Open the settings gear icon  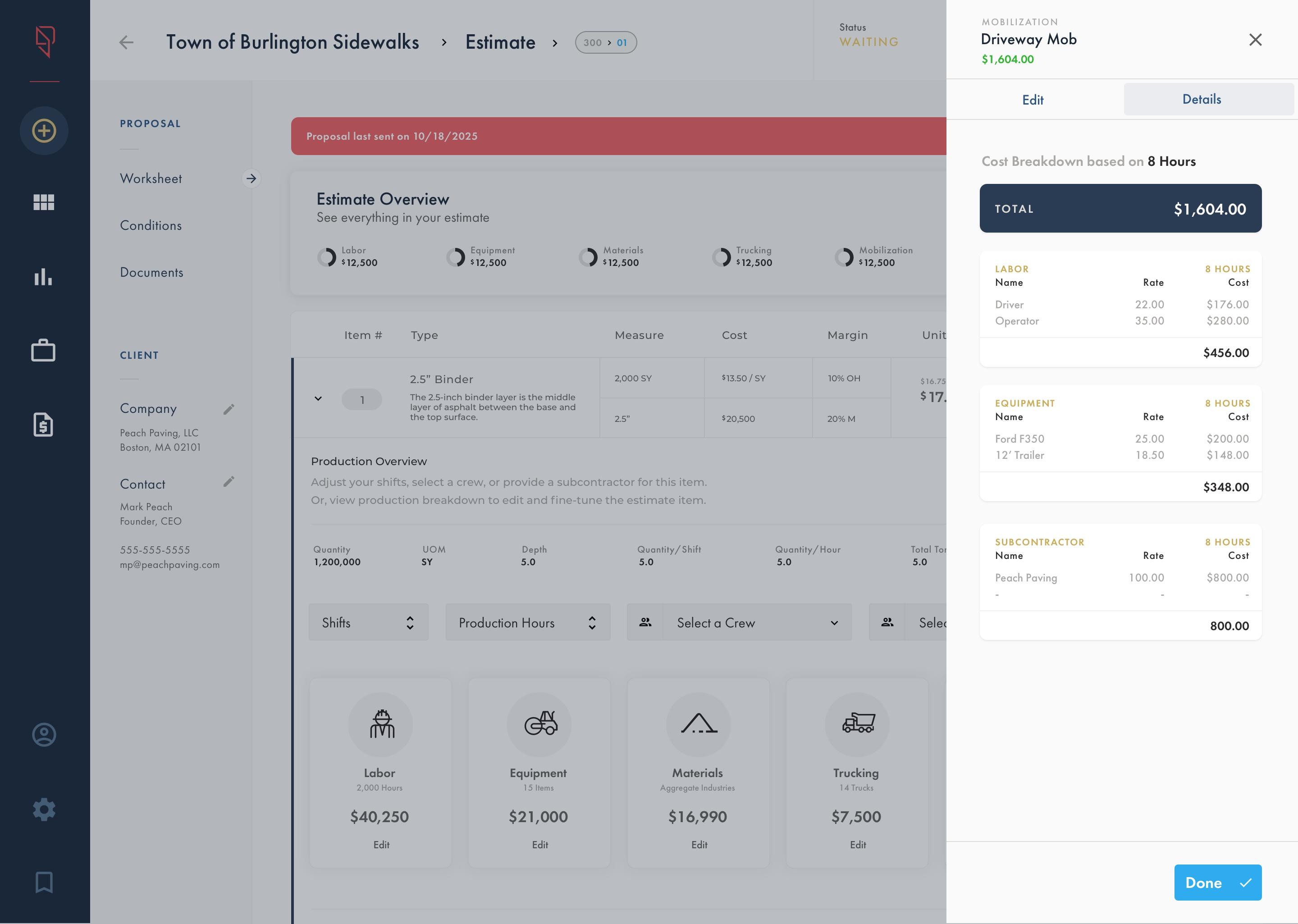point(44,809)
